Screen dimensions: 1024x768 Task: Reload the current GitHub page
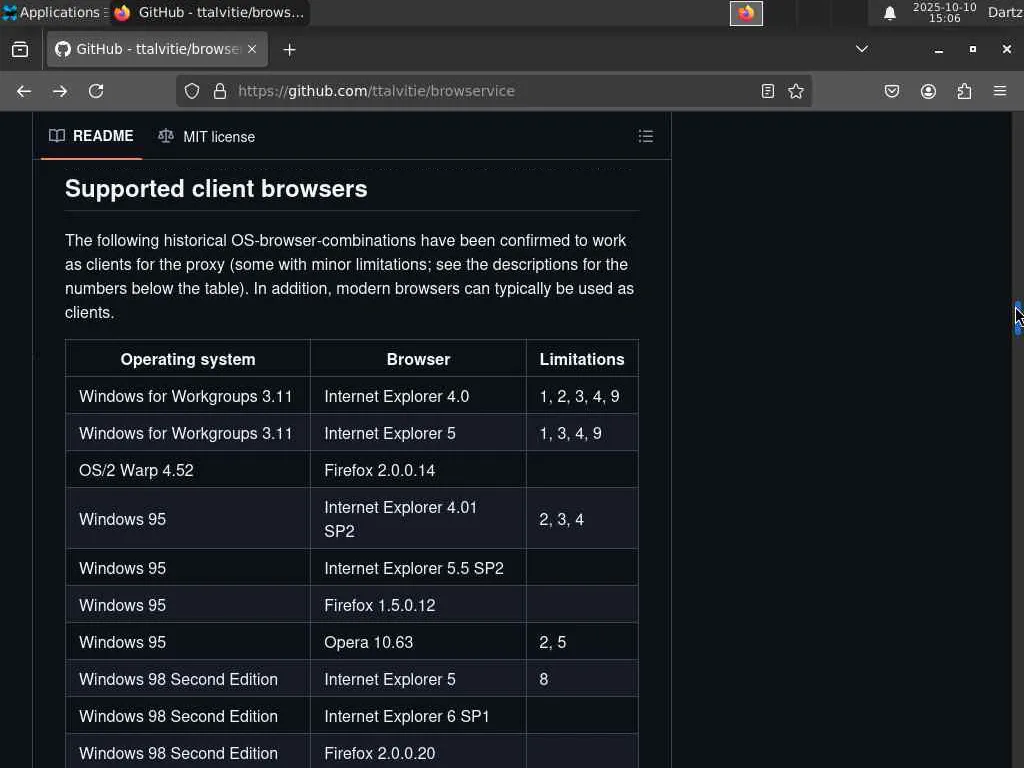coord(96,91)
